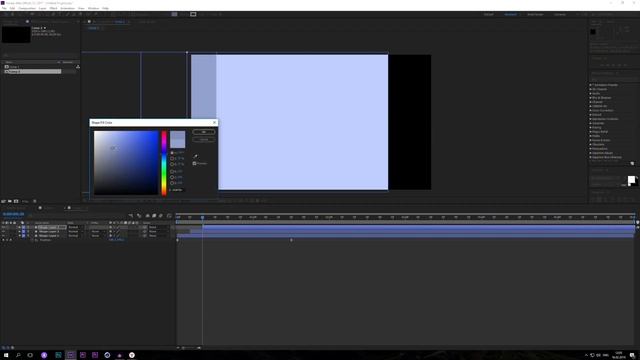Switch to Standard workspace tab
This screenshot has height=360, width=640.
[x=510, y=14]
